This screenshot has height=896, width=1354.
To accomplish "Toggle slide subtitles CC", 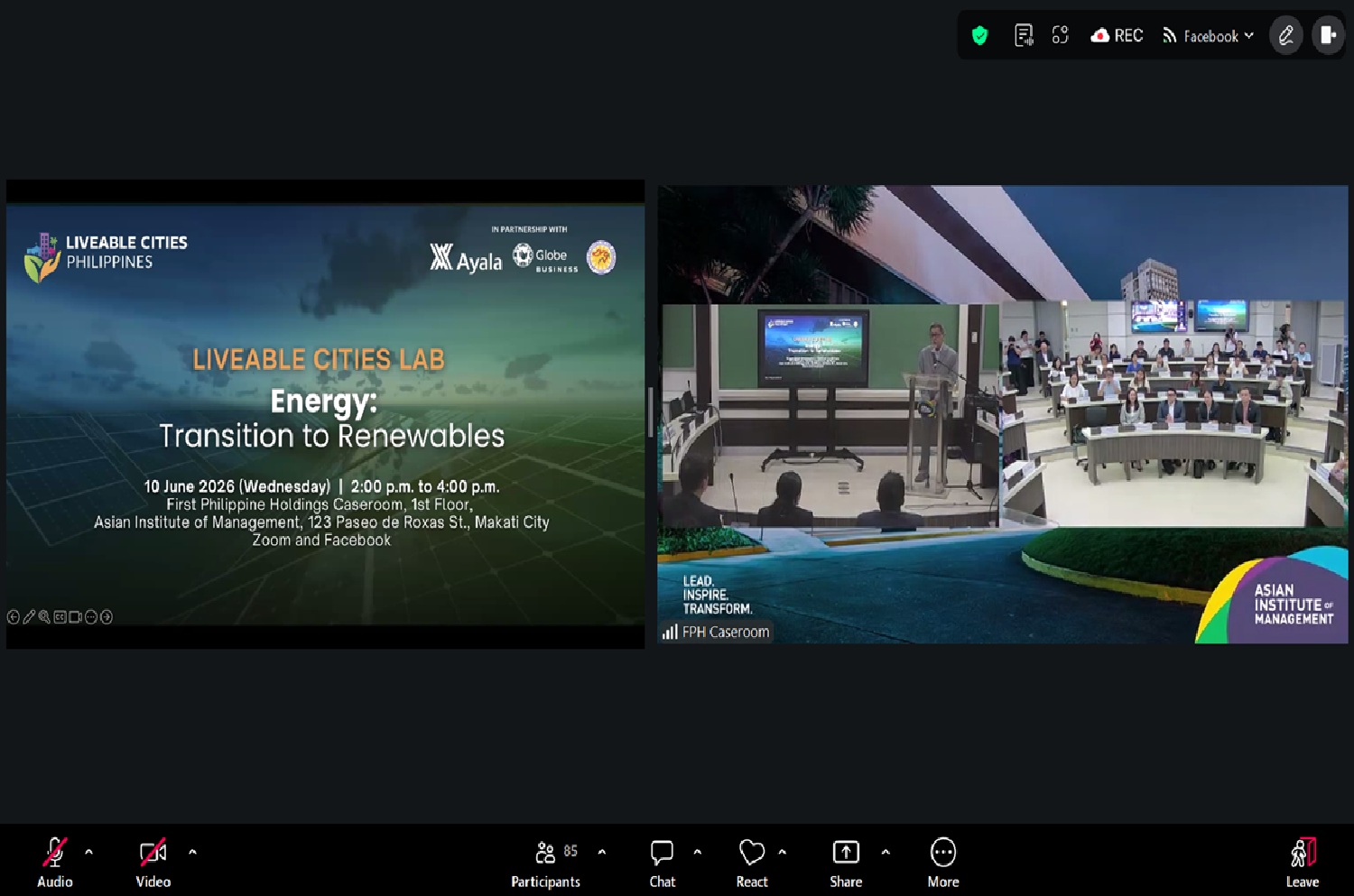I will click(60, 617).
